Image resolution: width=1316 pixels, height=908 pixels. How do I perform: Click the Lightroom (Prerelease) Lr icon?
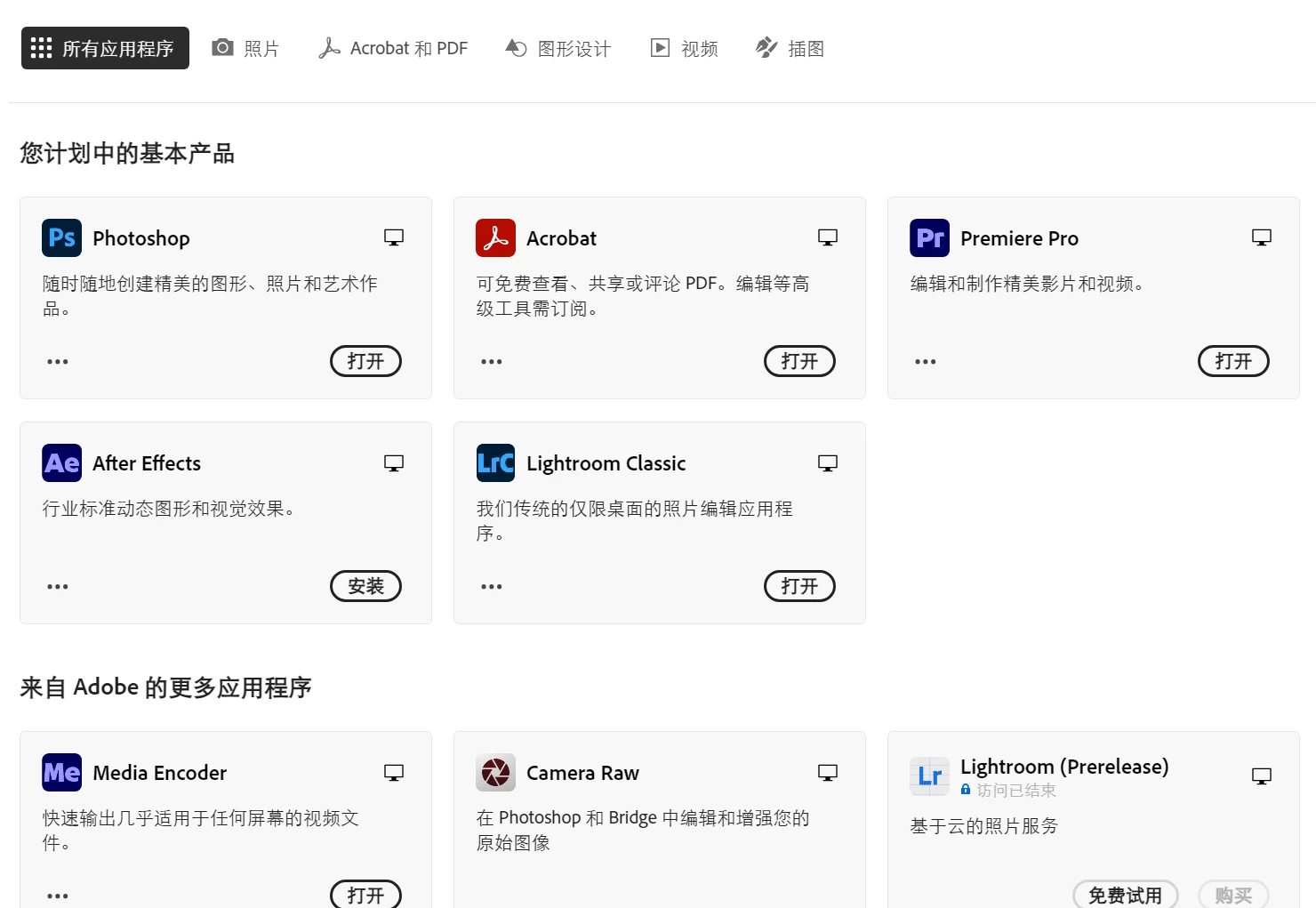[x=929, y=775]
